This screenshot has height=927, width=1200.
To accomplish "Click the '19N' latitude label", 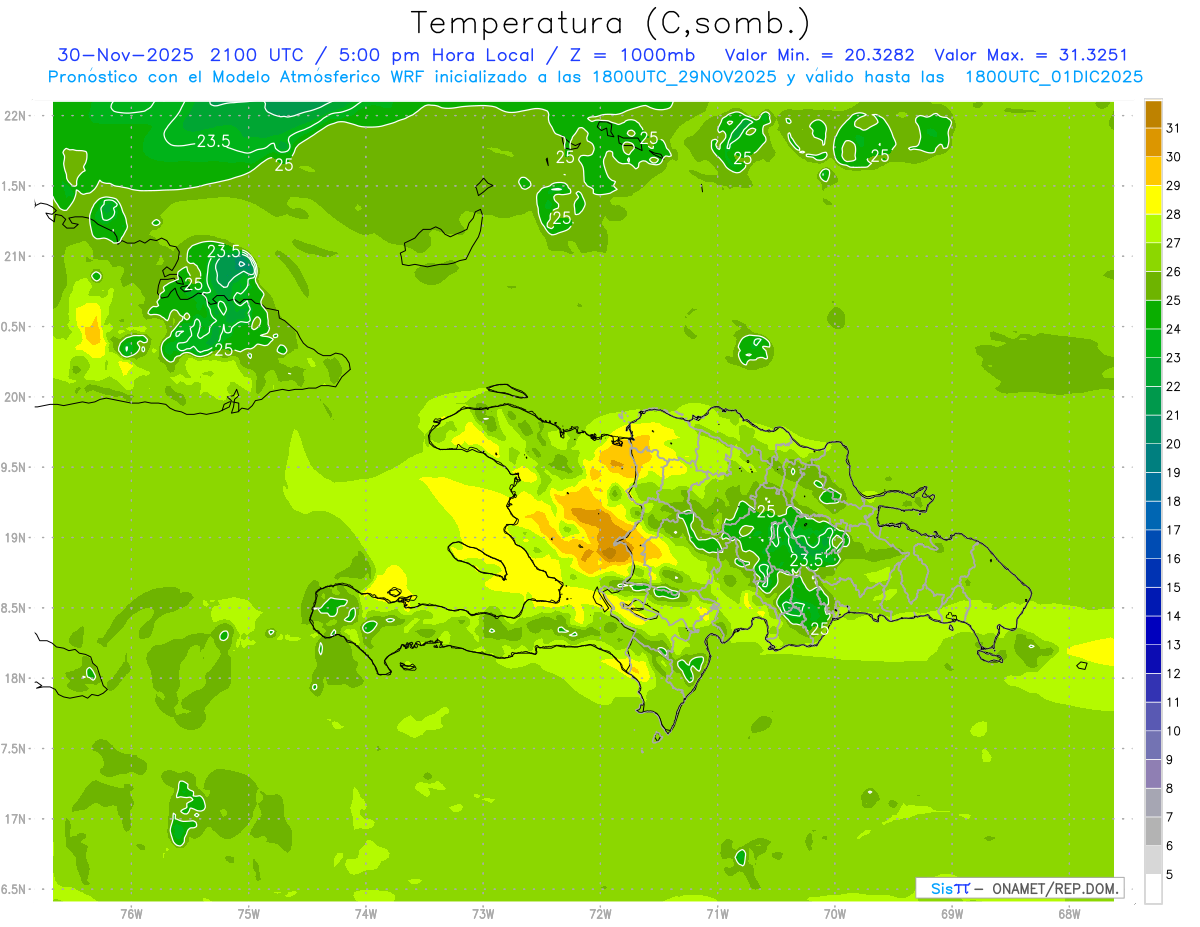I will (15, 537).
